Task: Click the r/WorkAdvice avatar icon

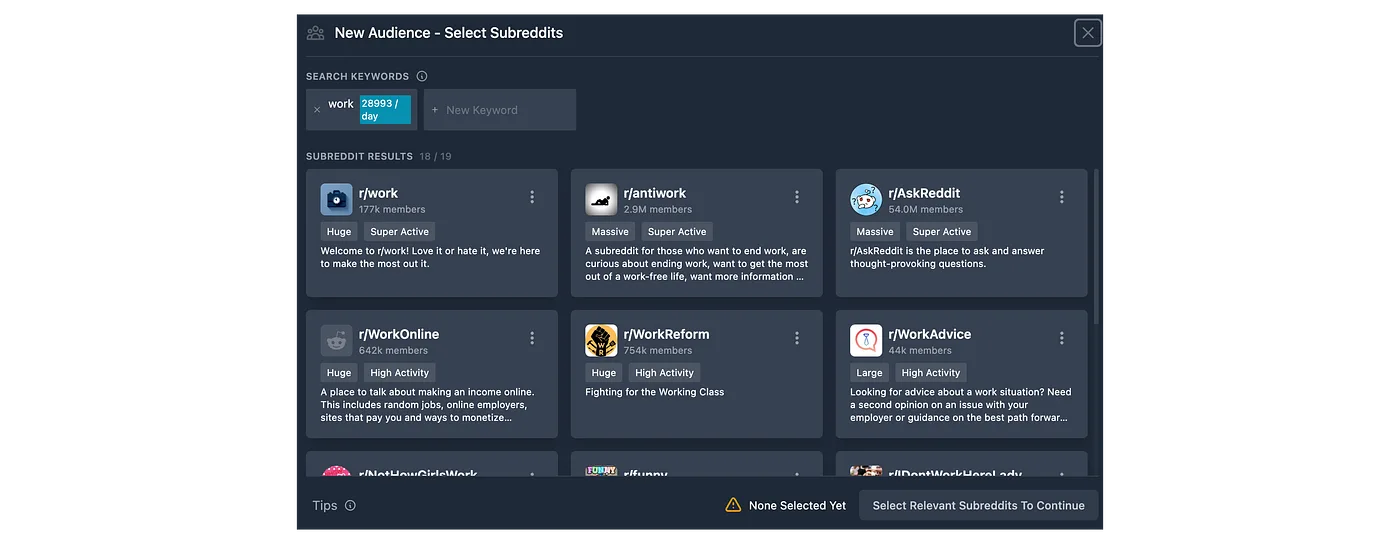Action: [866, 340]
